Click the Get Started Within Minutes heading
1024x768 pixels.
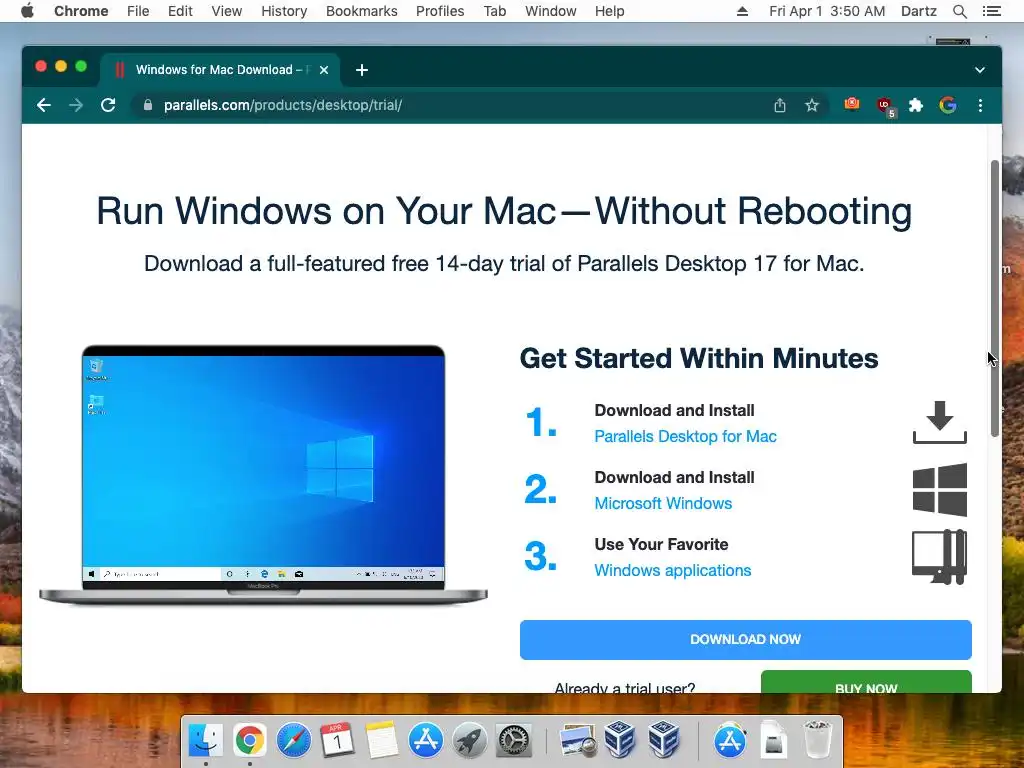pos(699,359)
